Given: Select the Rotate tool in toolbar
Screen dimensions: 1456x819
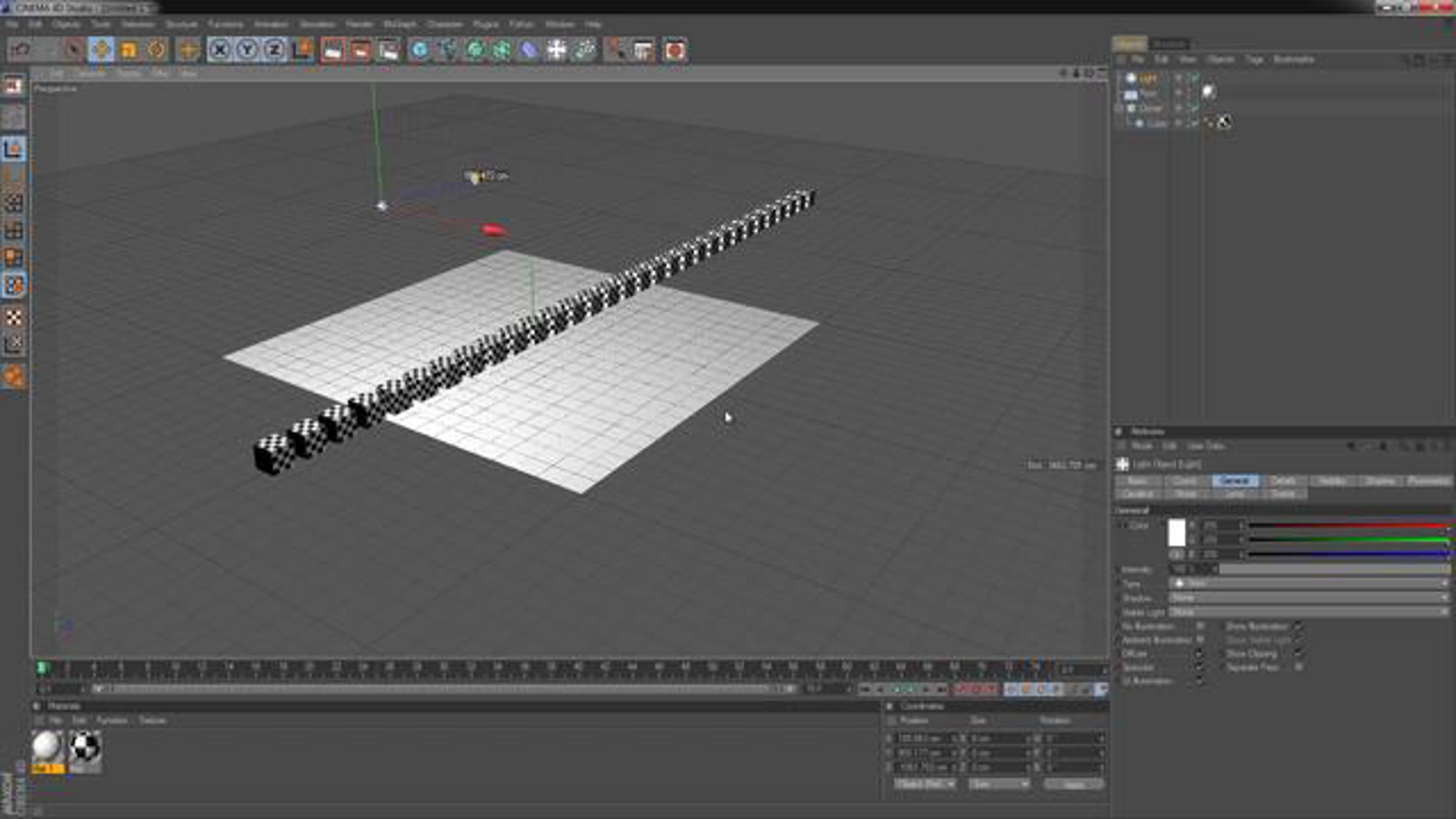Looking at the screenshot, I should pos(157,50).
